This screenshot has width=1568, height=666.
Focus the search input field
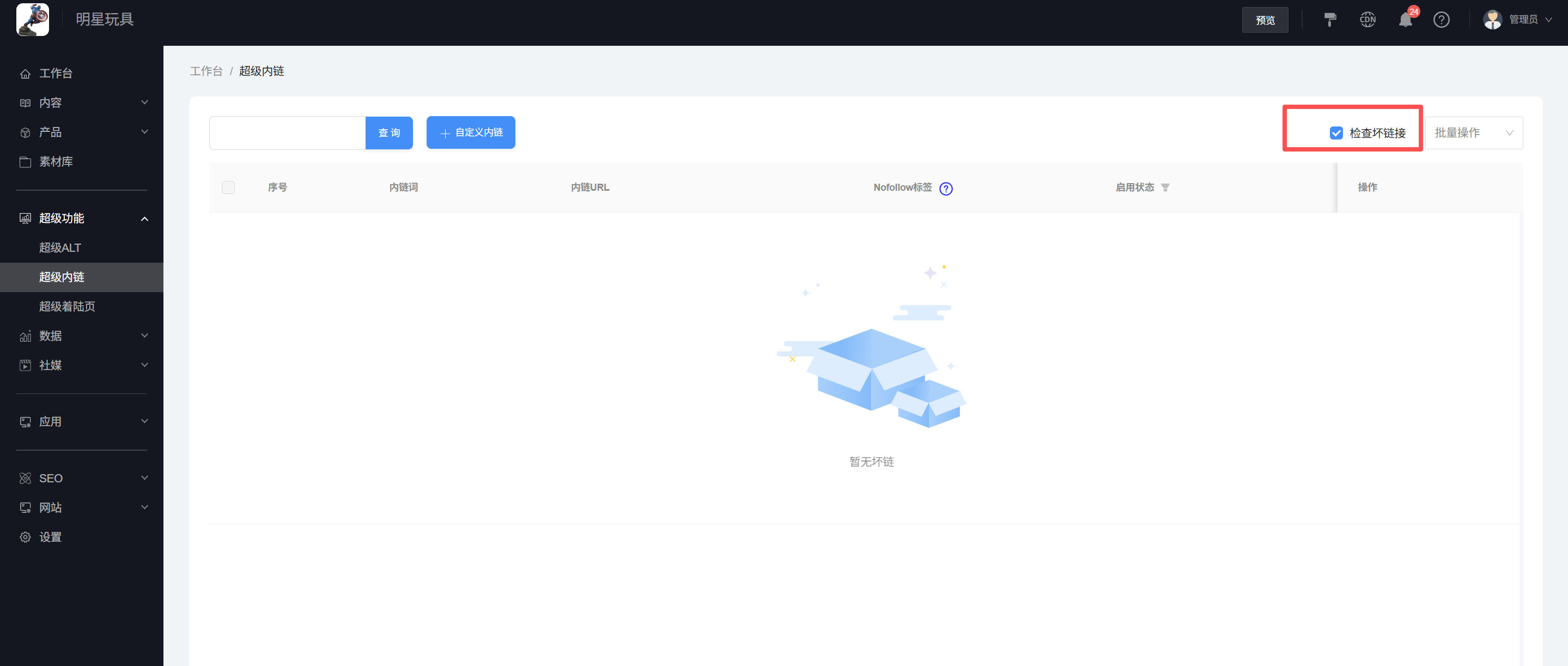coord(287,133)
